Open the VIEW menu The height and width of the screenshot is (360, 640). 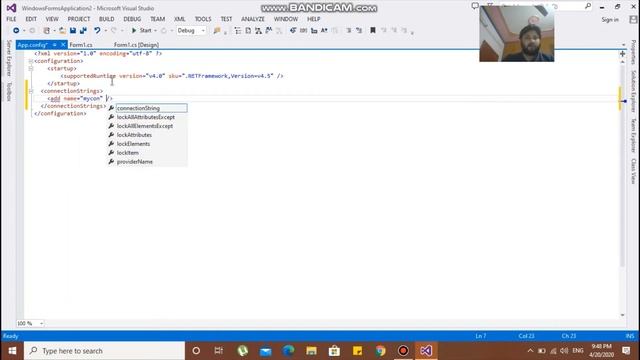[52, 19]
